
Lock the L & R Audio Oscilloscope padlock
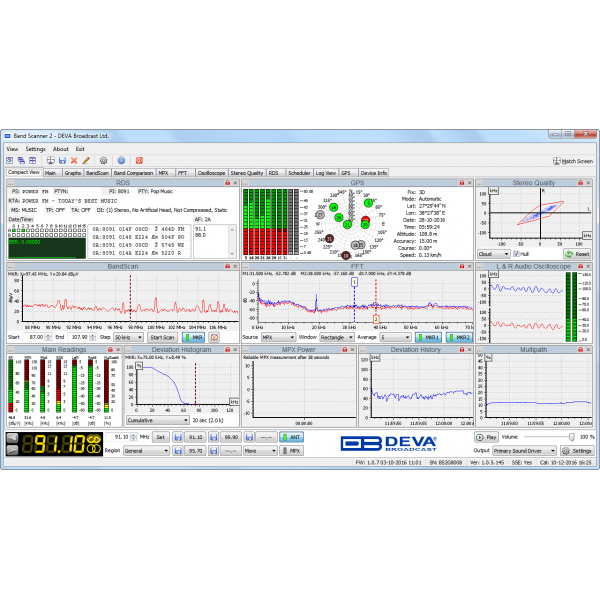pyautogui.click(x=580, y=266)
